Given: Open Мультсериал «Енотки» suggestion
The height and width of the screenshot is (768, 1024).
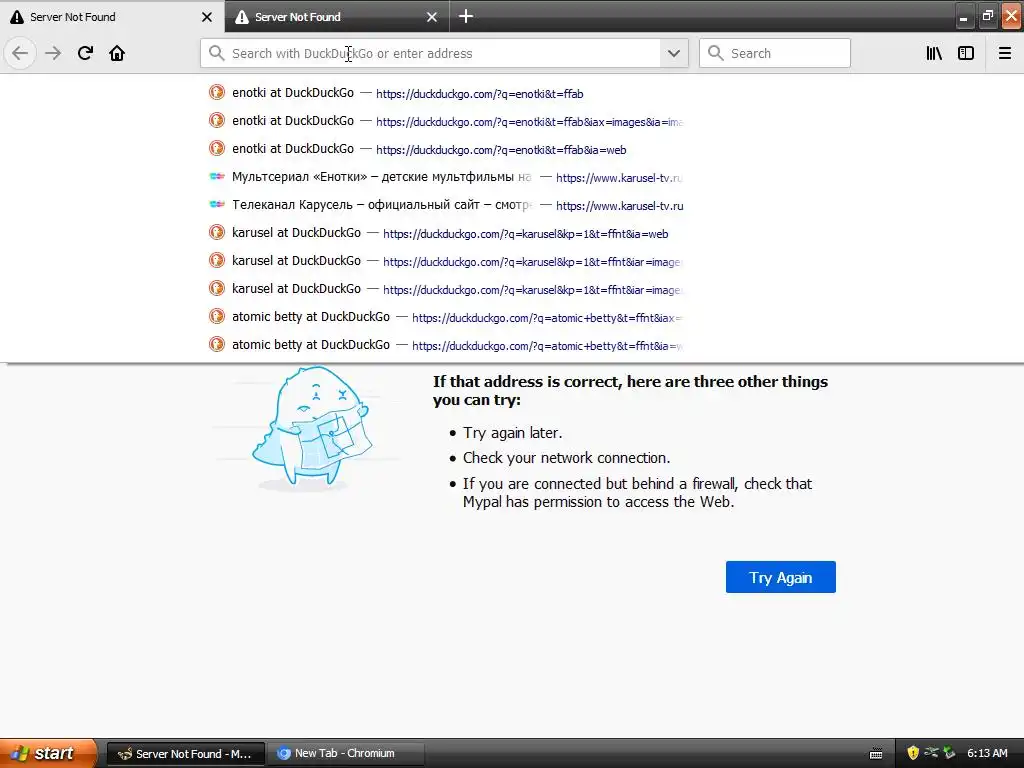Looking at the screenshot, I should [444, 177].
